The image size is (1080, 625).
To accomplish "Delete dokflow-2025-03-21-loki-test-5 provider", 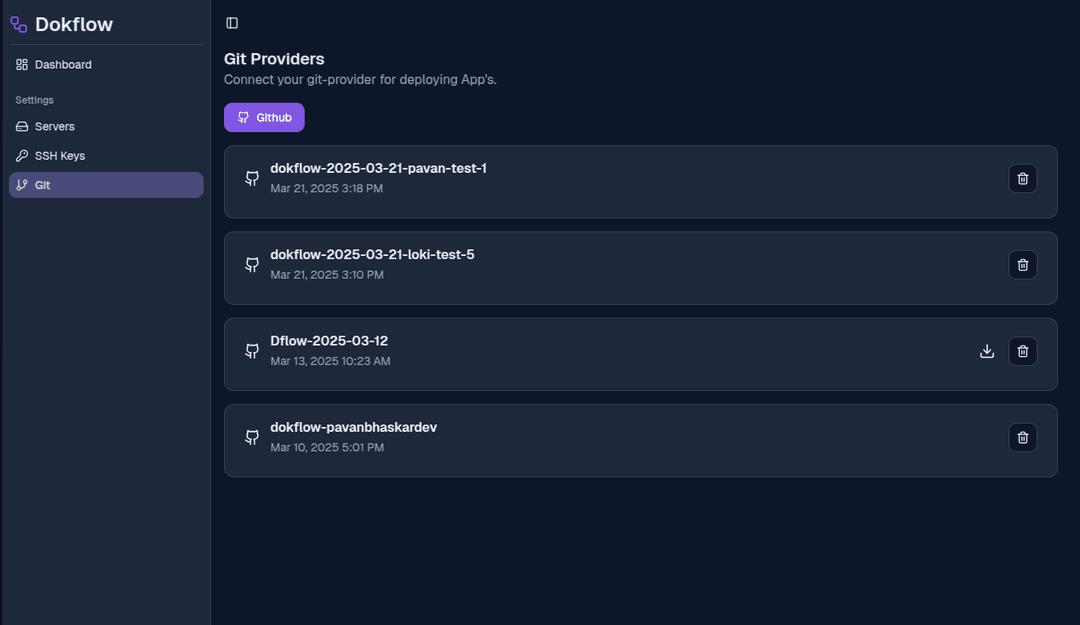I will [x=1023, y=265].
